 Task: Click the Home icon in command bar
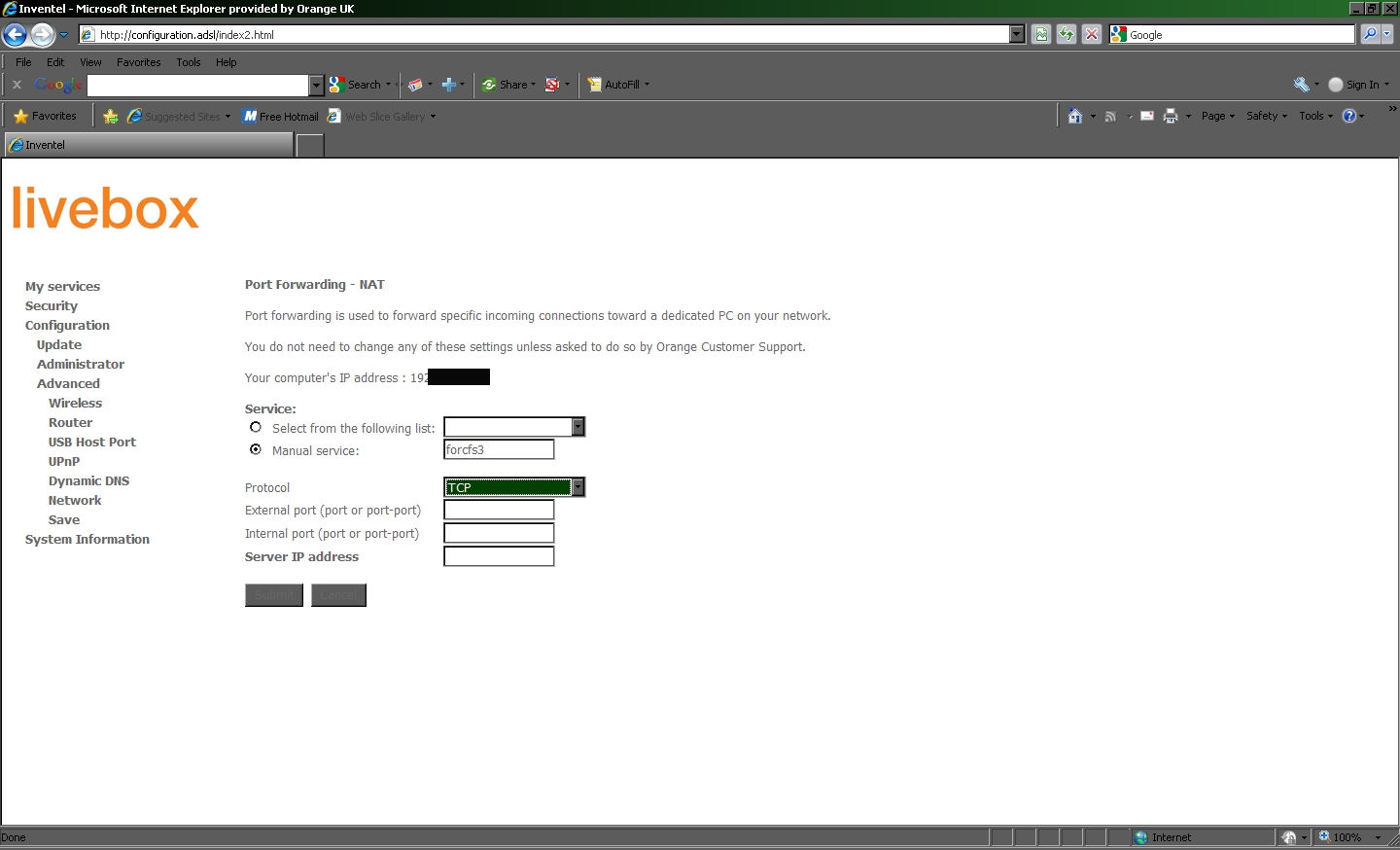1074,116
